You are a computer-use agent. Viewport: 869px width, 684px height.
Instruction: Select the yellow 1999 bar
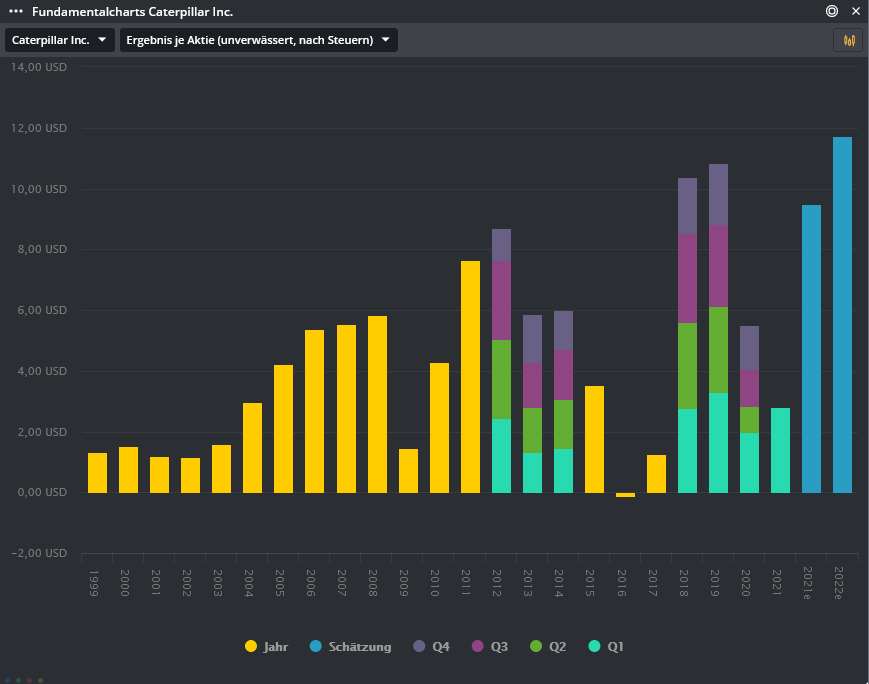(98, 473)
